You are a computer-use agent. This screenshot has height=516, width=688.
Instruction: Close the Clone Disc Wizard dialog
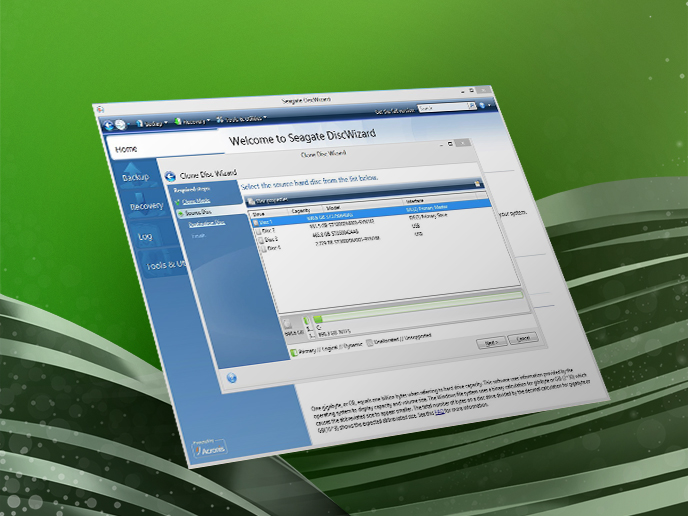tap(462, 143)
